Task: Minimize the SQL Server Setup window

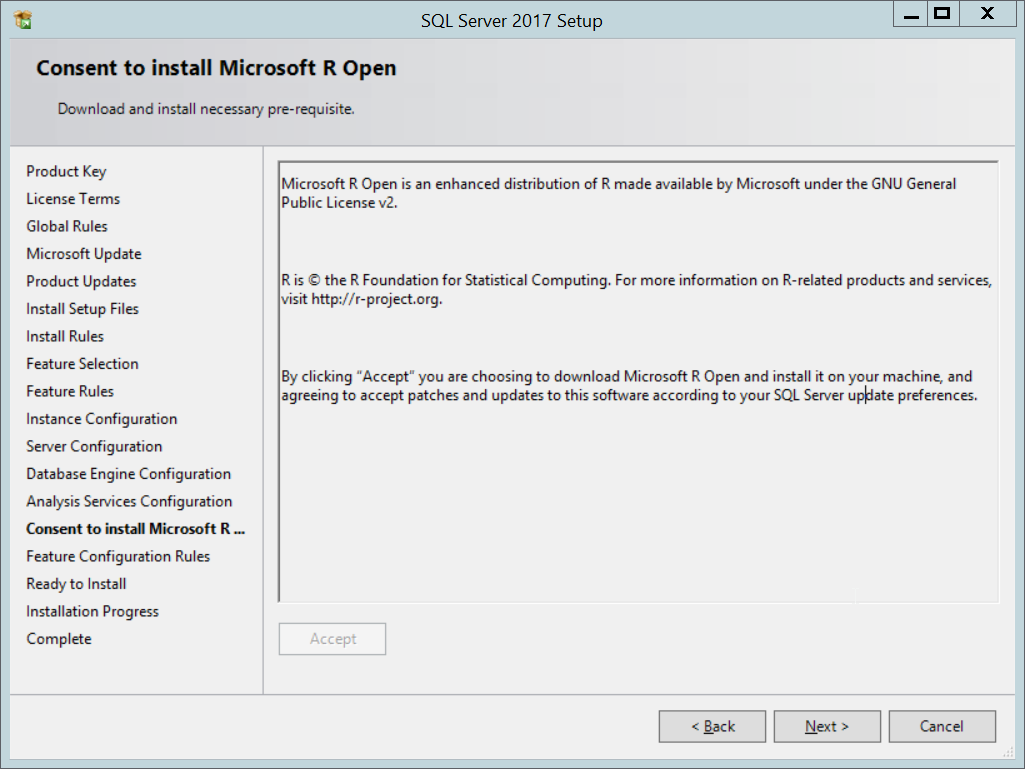Action: 910,14
